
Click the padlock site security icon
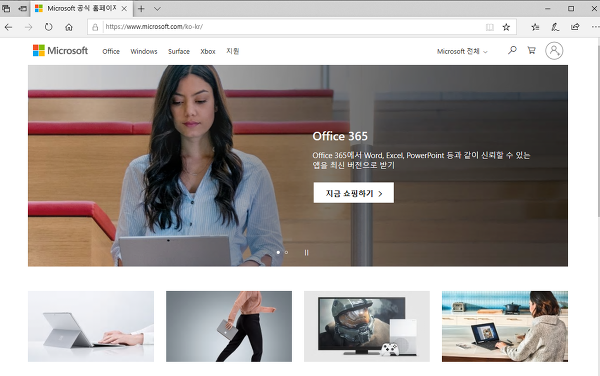[x=95, y=27]
